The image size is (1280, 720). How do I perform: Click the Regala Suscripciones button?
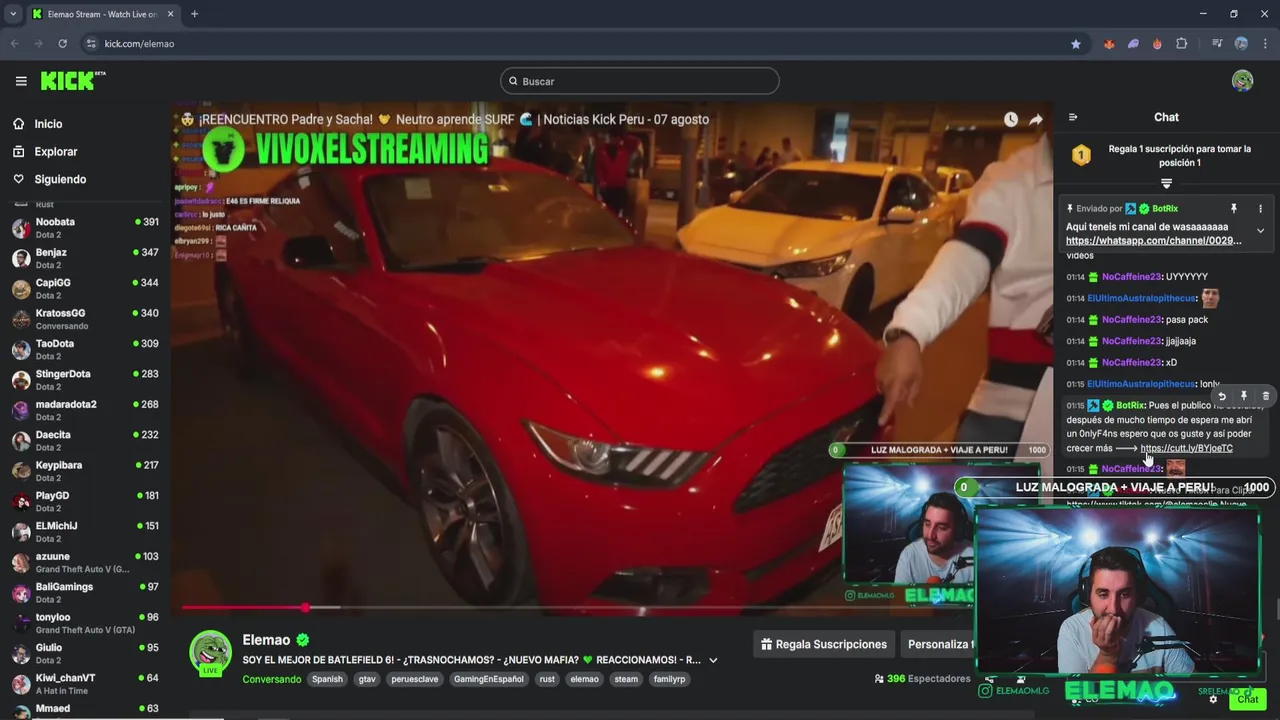coord(823,645)
